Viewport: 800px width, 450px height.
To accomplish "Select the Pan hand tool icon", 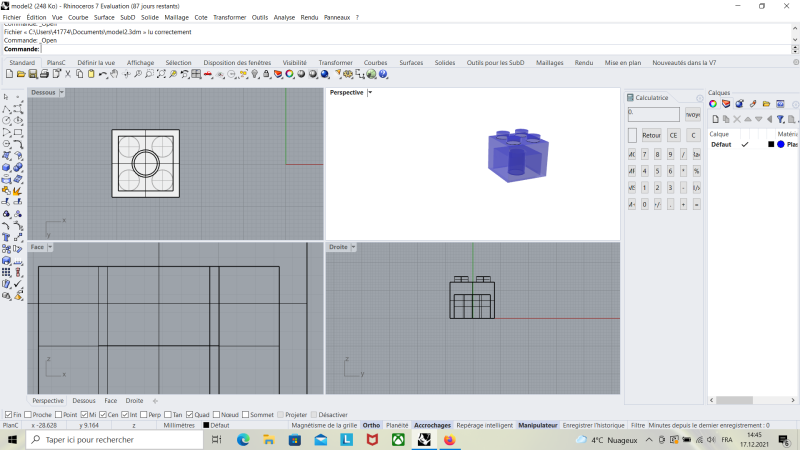I will [113, 74].
